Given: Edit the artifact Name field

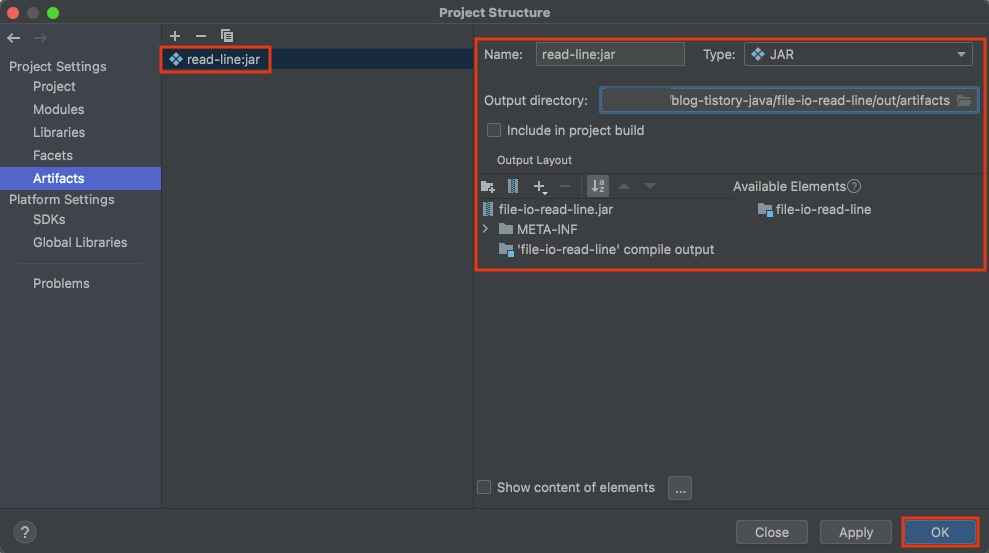Looking at the screenshot, I should click(610, 54).
